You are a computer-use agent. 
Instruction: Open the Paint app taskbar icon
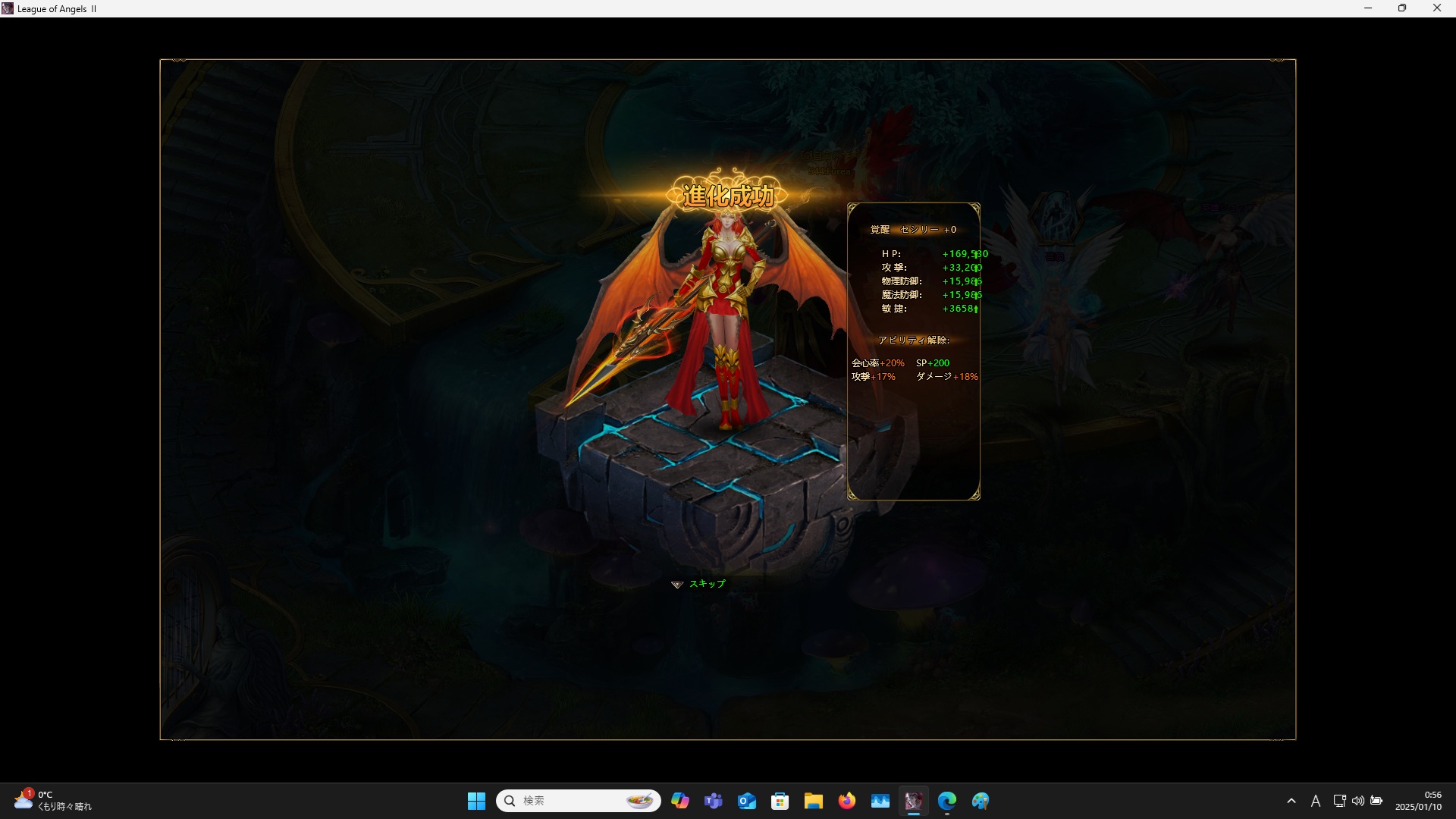981,801
